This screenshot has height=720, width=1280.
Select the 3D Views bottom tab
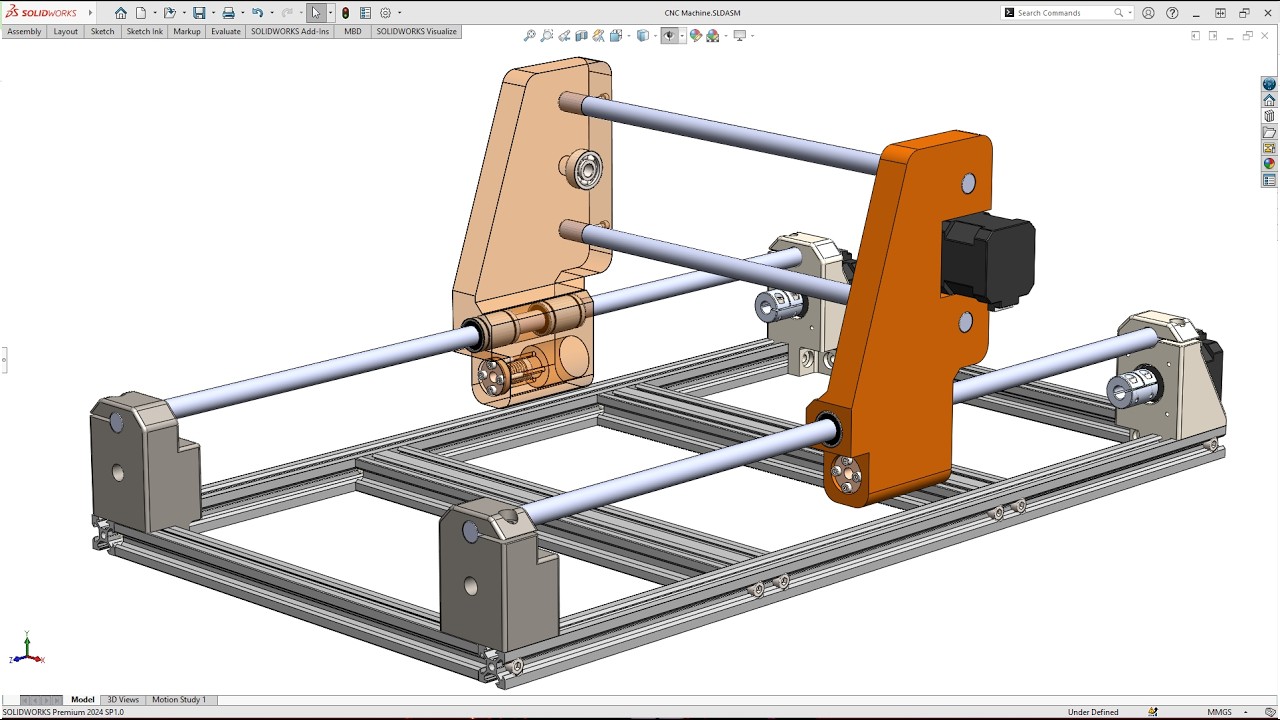coord(123,700)
